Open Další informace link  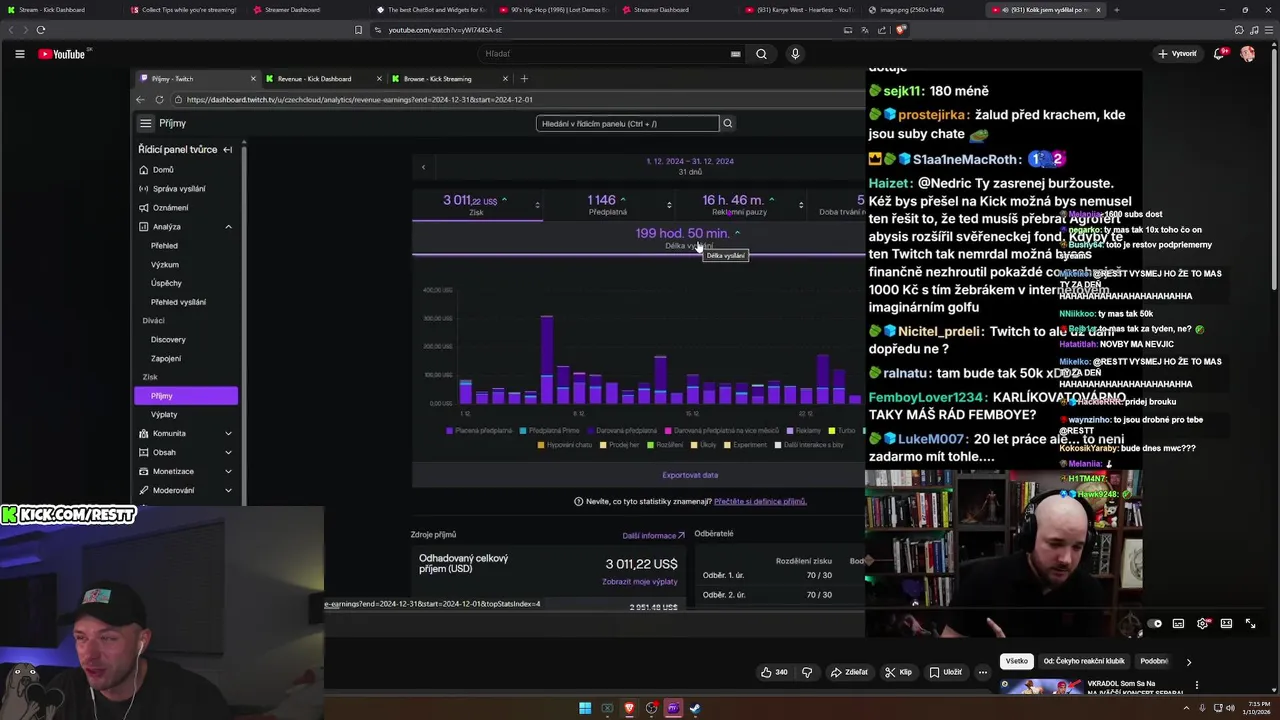[653, 535]
